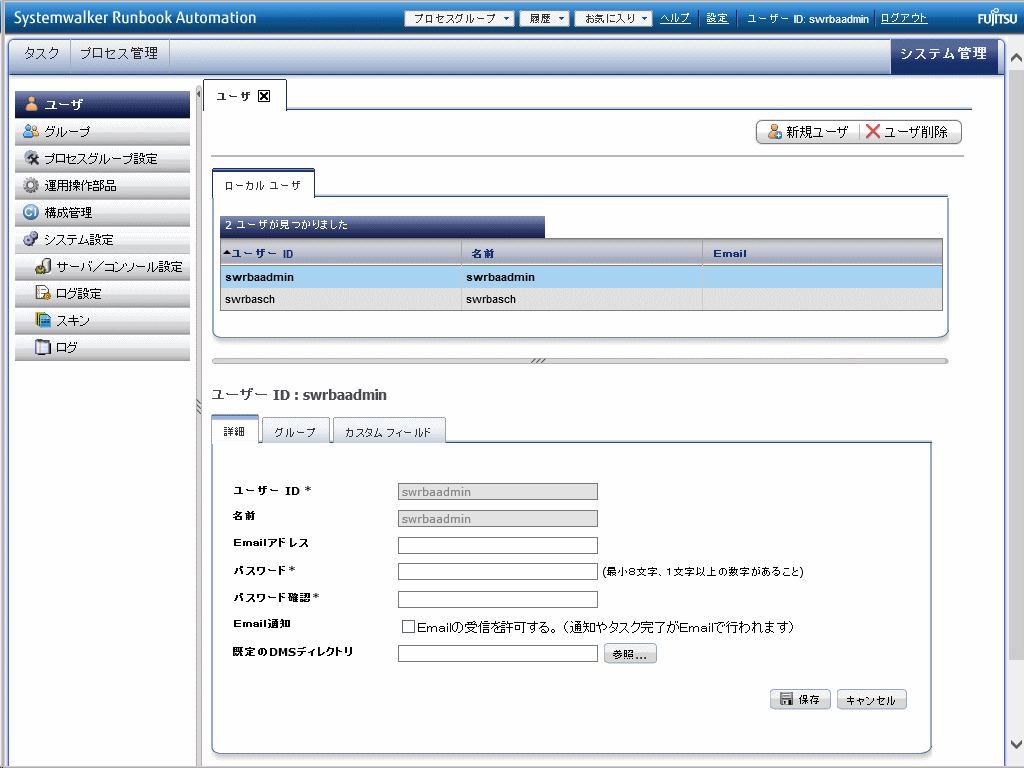Viewport: 1024px width, 768px height.
Task: Open プロセスグループ設定 in the sidebar
Action: 103,159
